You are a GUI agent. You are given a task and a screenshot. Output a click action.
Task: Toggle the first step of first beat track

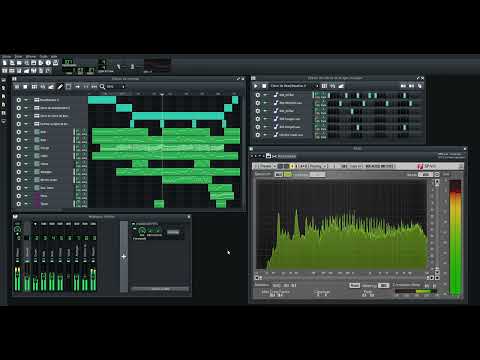coord(329,95)
